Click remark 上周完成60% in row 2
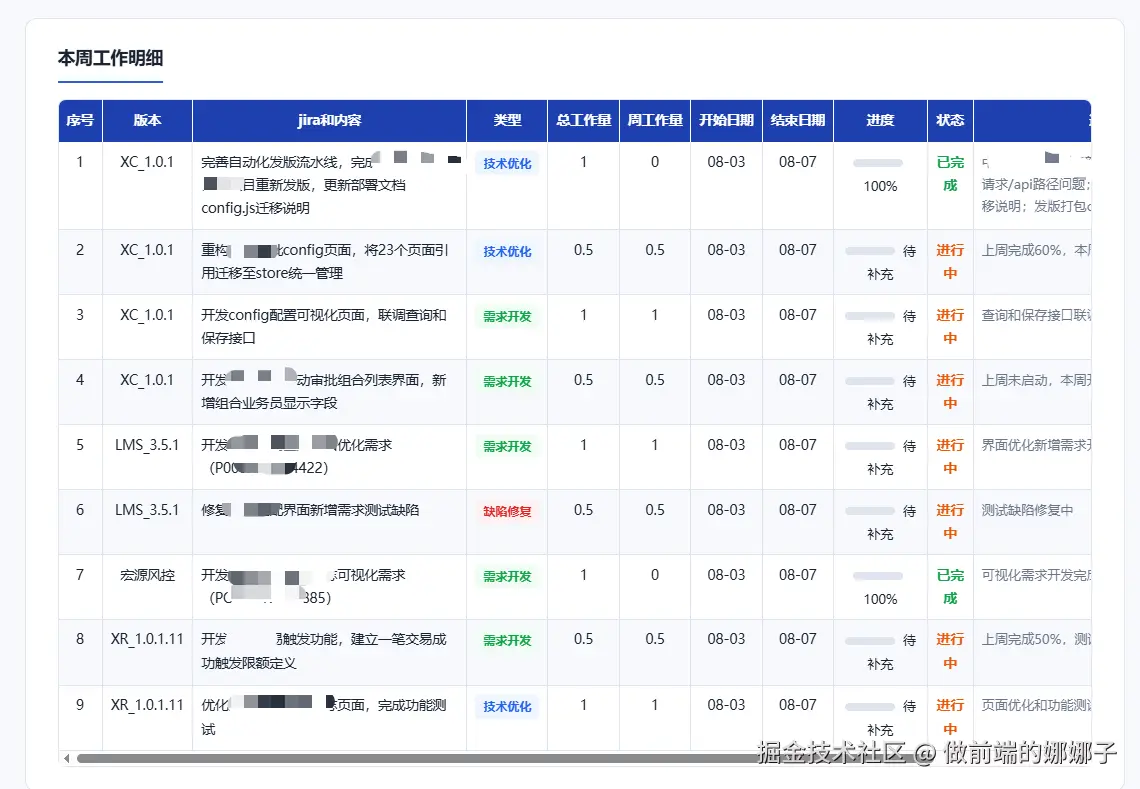This screenshot has height=789, width=1140. coord(1035,250)
